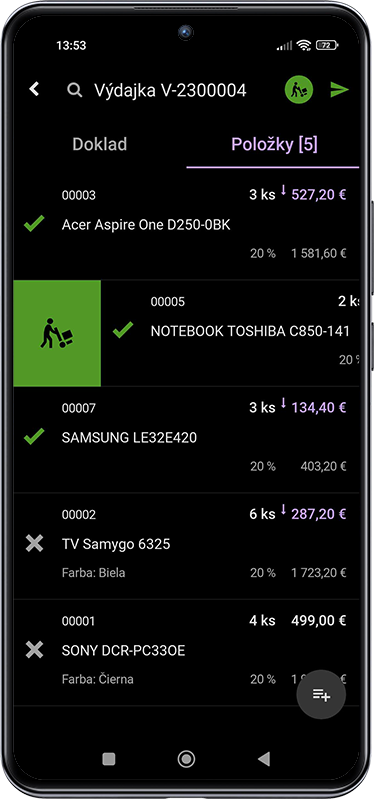
Task: Switch to the Doklad tab
Action: tap(99, 144)
